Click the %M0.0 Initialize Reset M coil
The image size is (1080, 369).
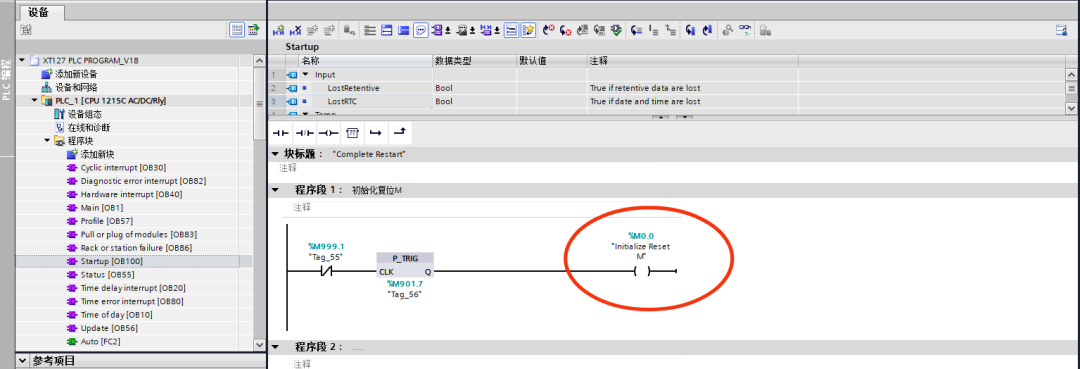pos(641,271)
